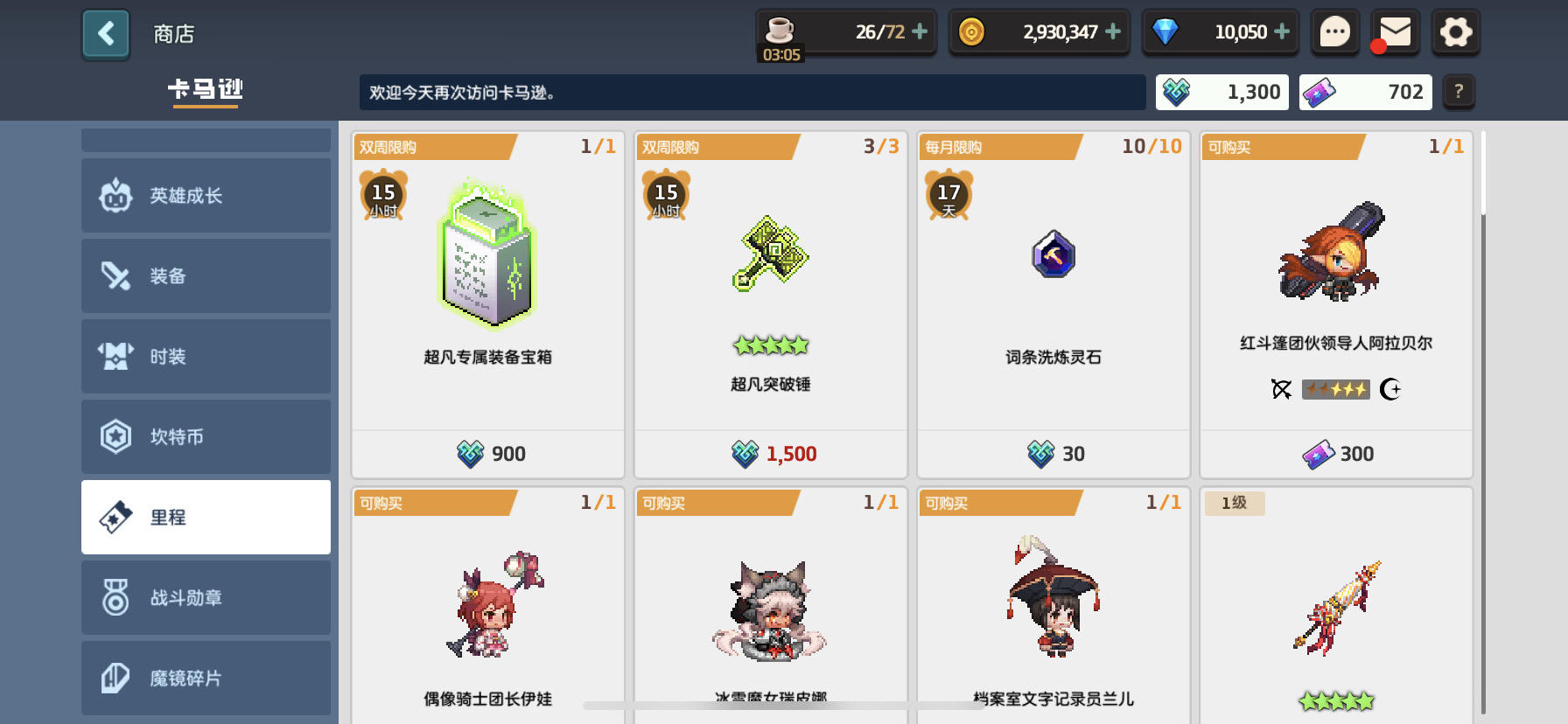Viewport: 1568px width, 724px height.
Task: Buy 超凡专属装备宝箱 for 900
Action: (x=488, y=454)
